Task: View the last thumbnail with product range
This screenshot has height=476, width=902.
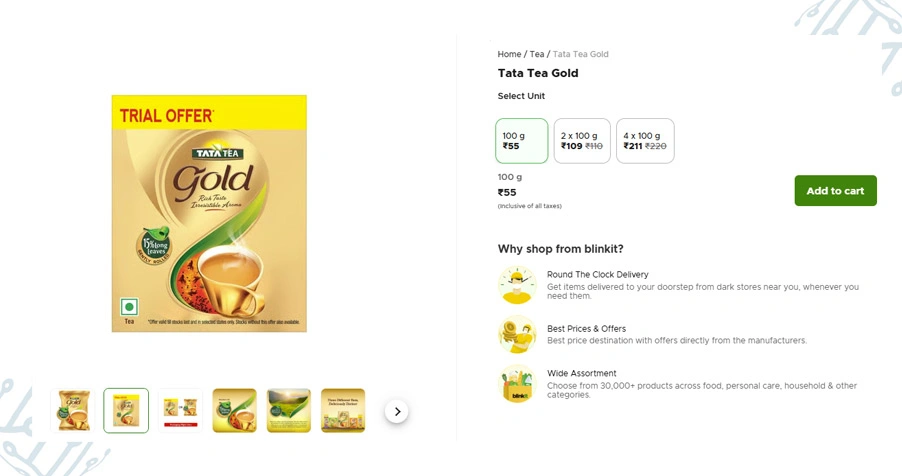Action: [342, 411]
